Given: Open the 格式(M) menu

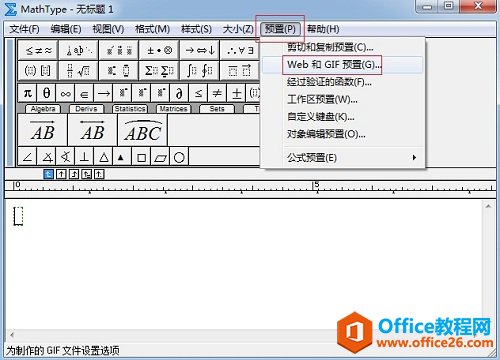Looking at the screenshot, I should tap(152, 29).
